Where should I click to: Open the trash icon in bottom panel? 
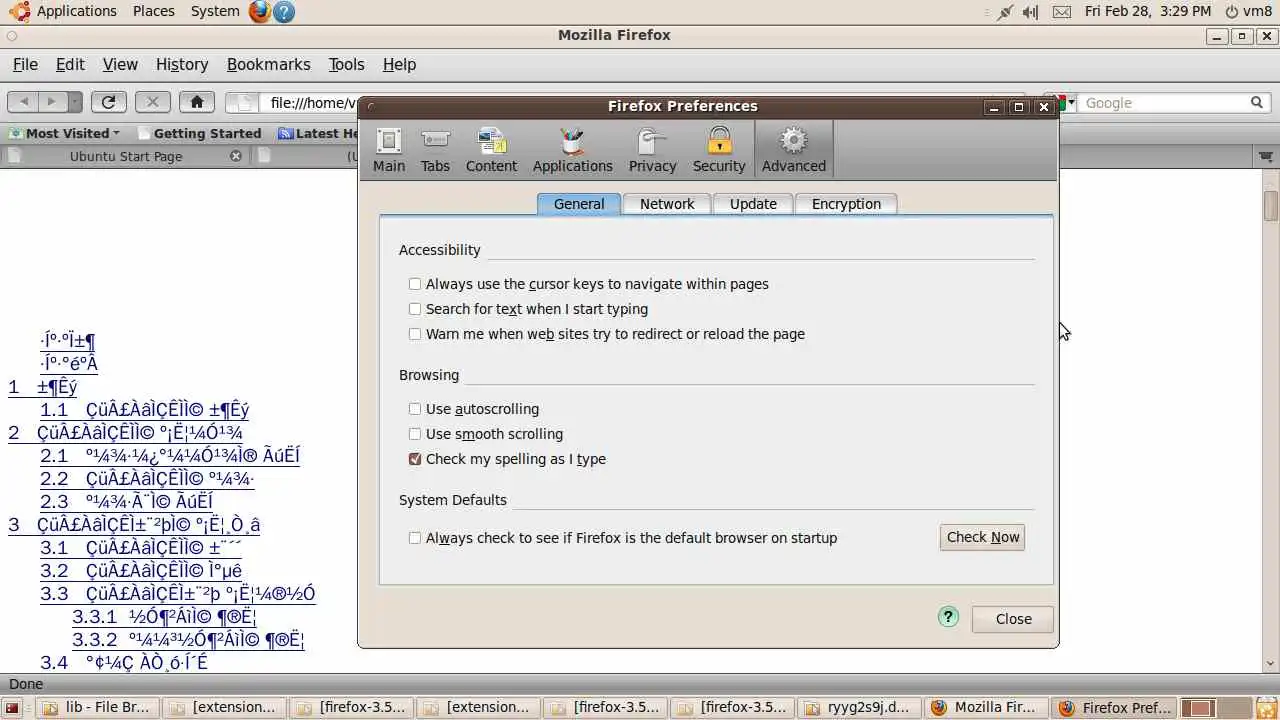click(x=1266, y=707)
